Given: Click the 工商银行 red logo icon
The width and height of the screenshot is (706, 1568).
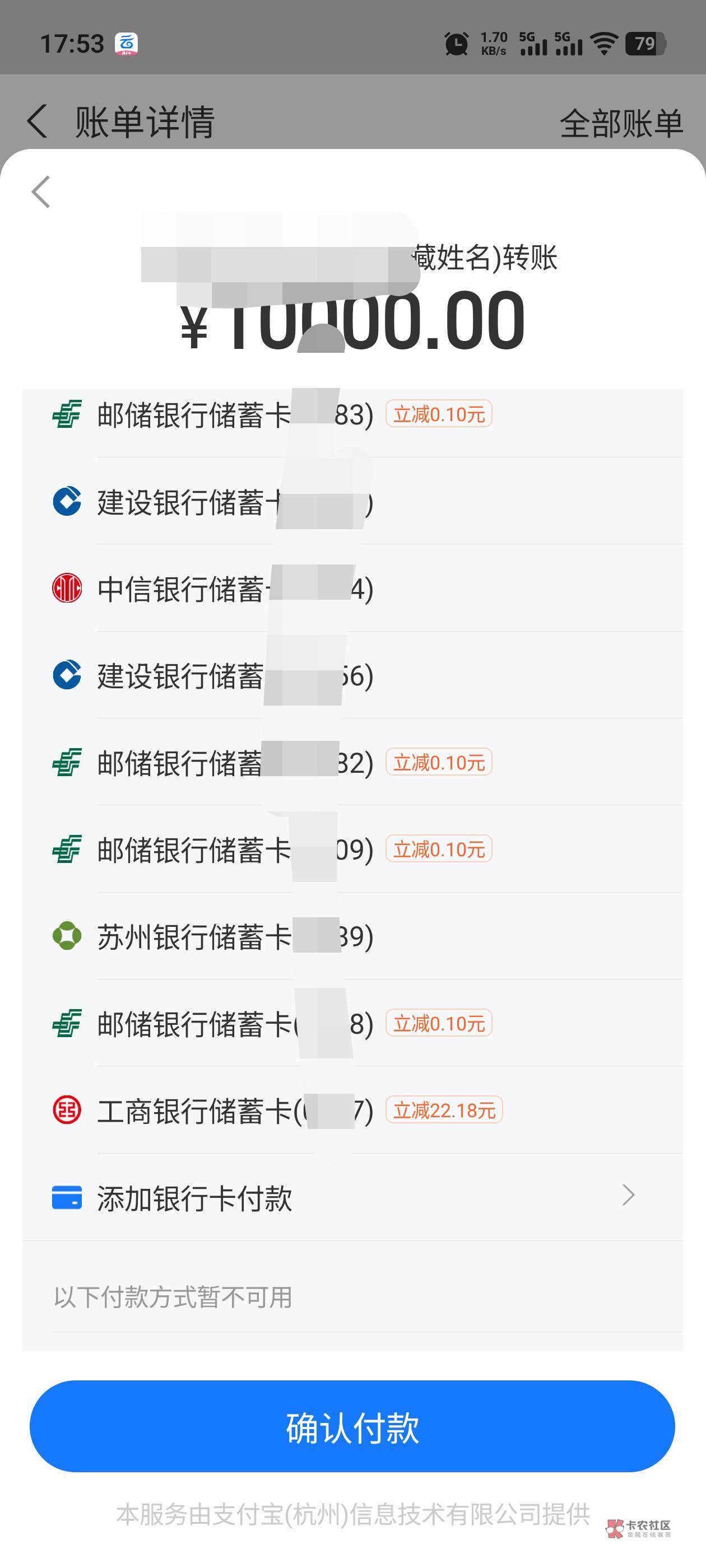Looking at the screenshot, I should pyautogui.click(x=67, y=1110).
